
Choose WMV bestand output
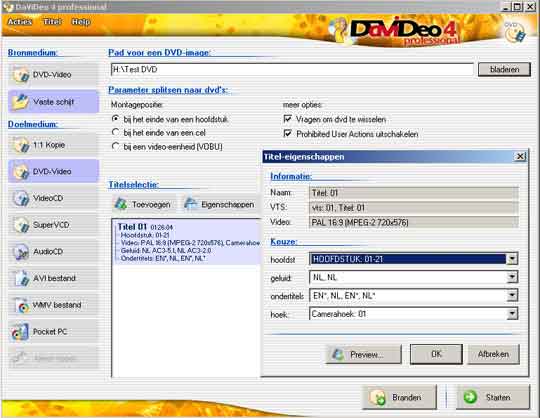click(53, 305)
